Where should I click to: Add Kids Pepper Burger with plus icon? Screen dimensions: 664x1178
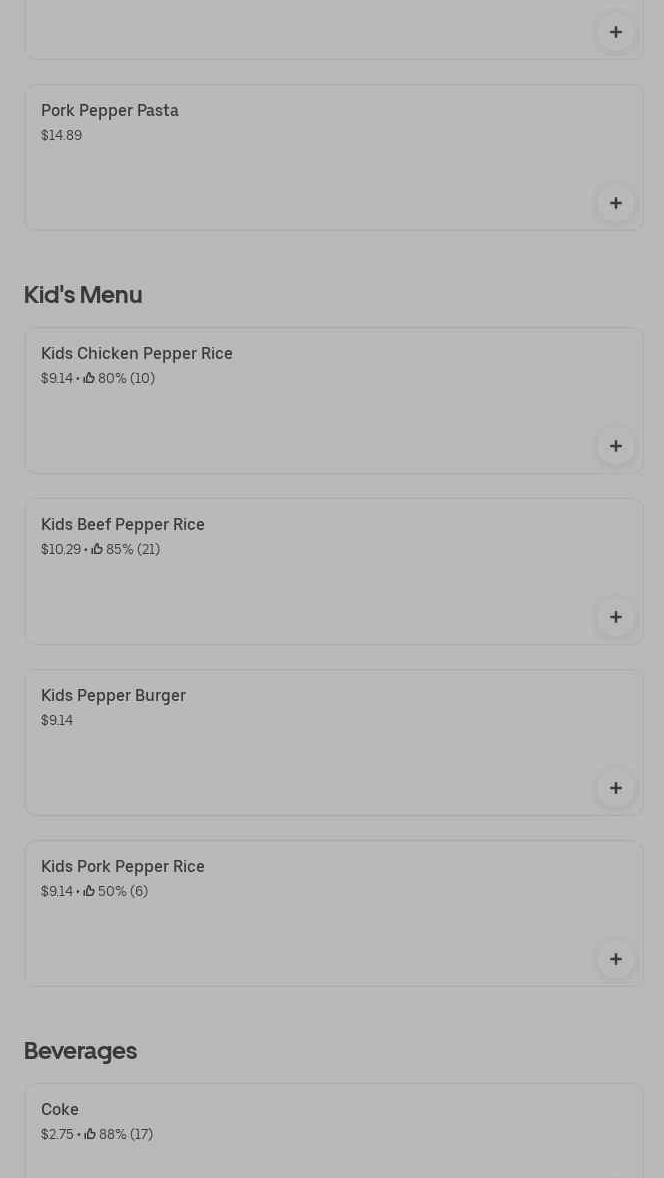pos(616,788)
